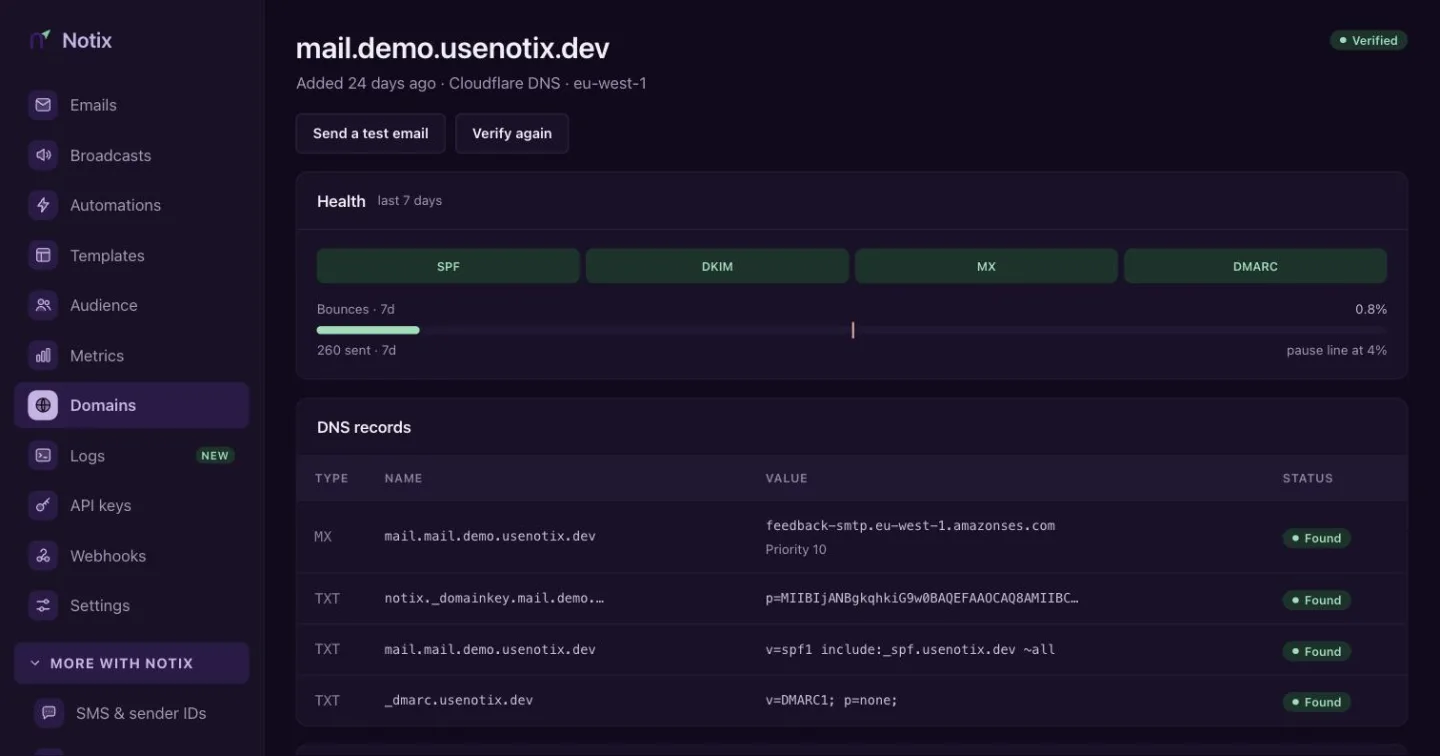Viewport: 1440px width, 756px height.
Task: Open SMS & sender IDs link
Action: tap(141, 713)
